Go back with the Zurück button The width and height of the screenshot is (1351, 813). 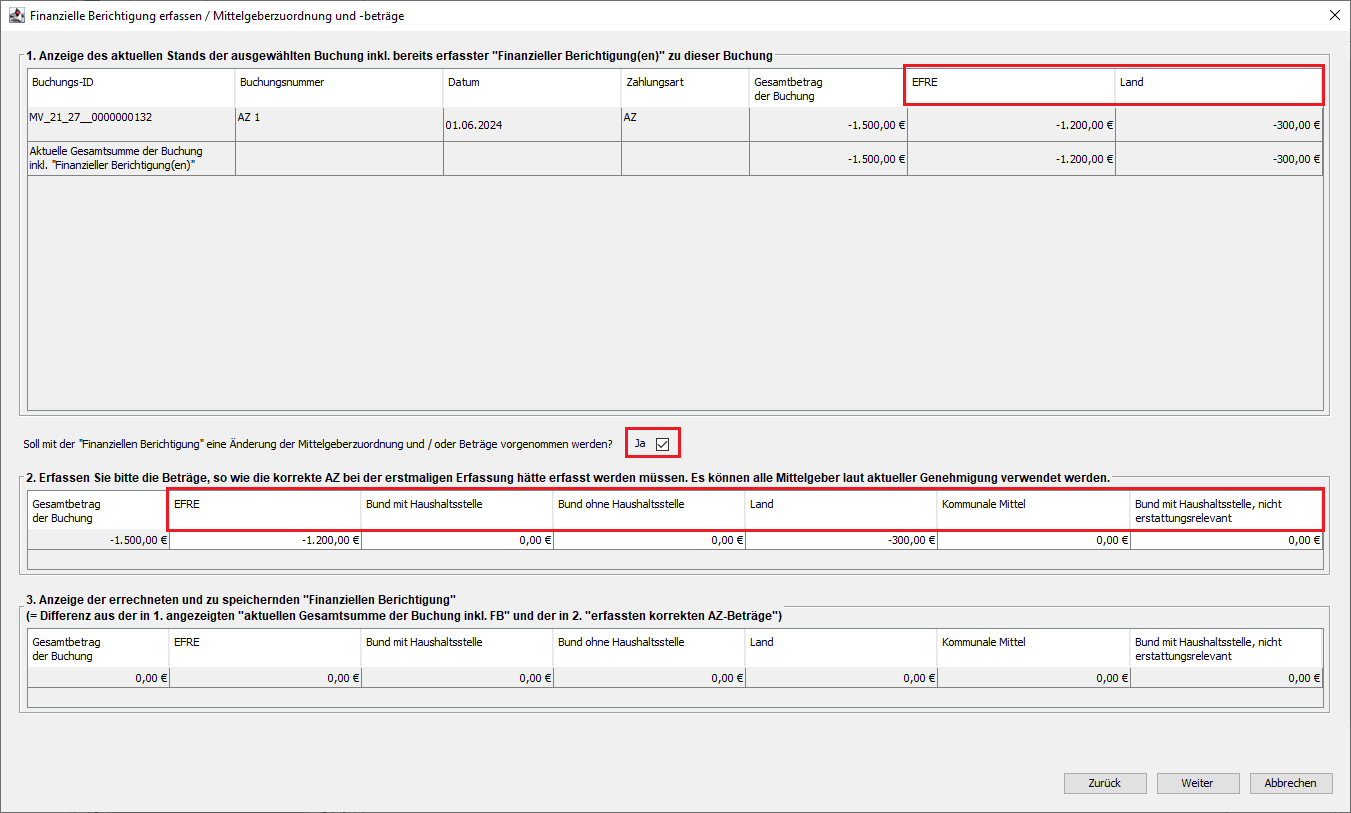tap(1104, 783)
